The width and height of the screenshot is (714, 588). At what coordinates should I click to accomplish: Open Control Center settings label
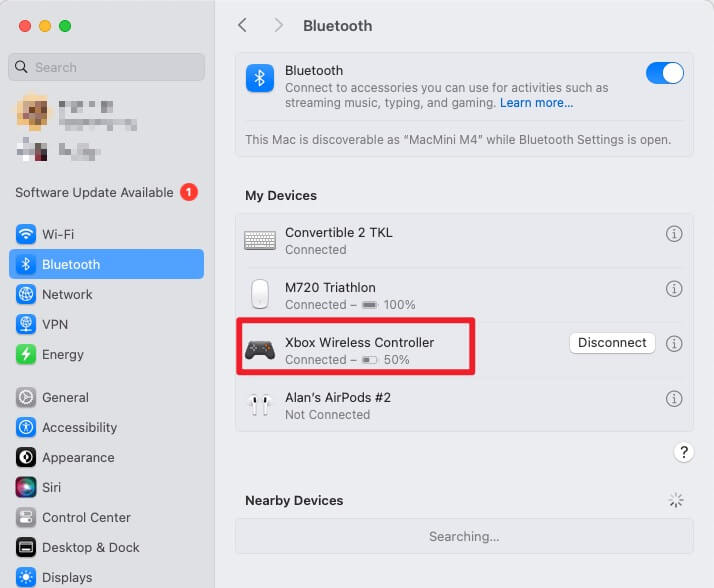[x=87, y=517]
